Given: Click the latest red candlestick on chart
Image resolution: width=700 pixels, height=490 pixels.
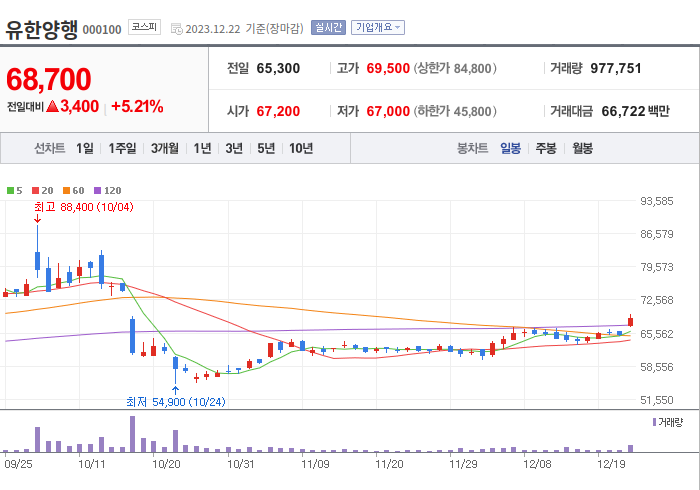Looking at the screenshot, I should 630,321.
